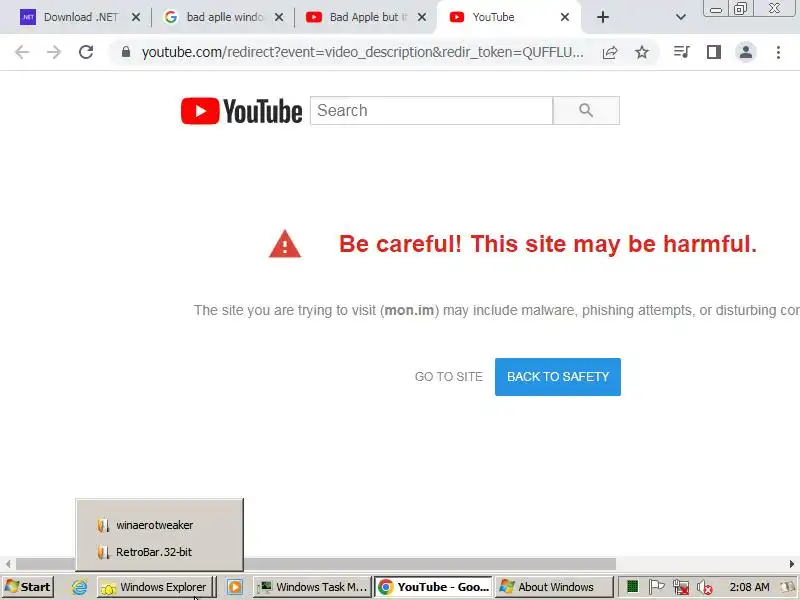800x600 pixels.
Task: Click the horizontal scrollbar thumb
Action: [315, 564]
